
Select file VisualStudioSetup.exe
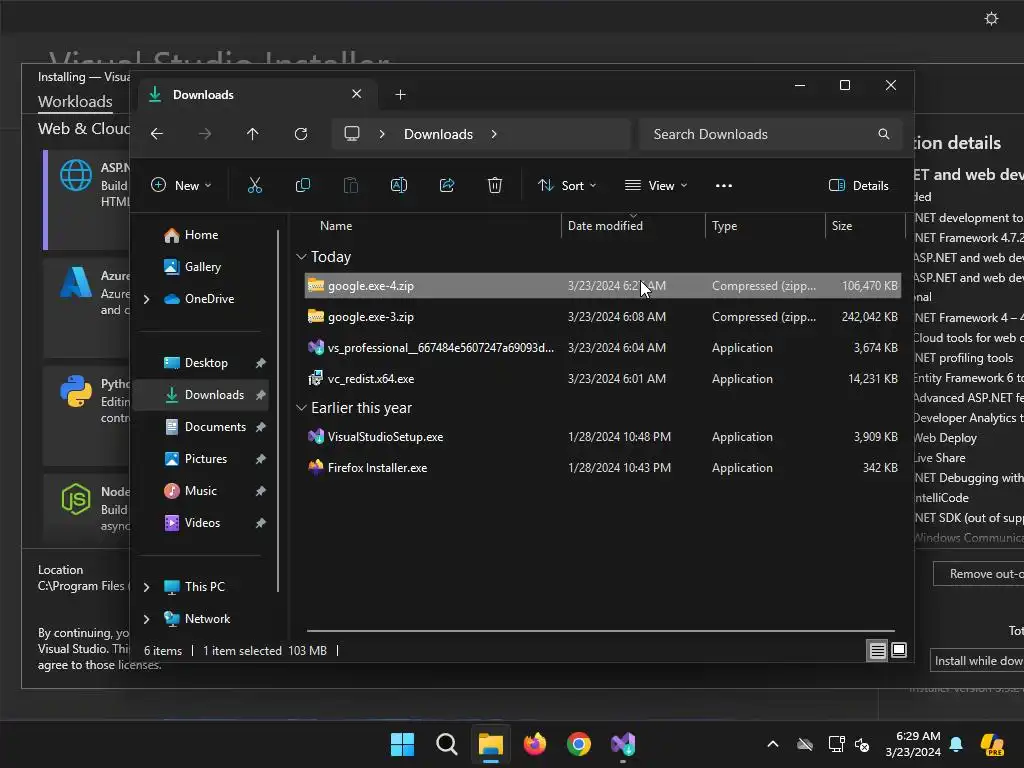(603, 437)
